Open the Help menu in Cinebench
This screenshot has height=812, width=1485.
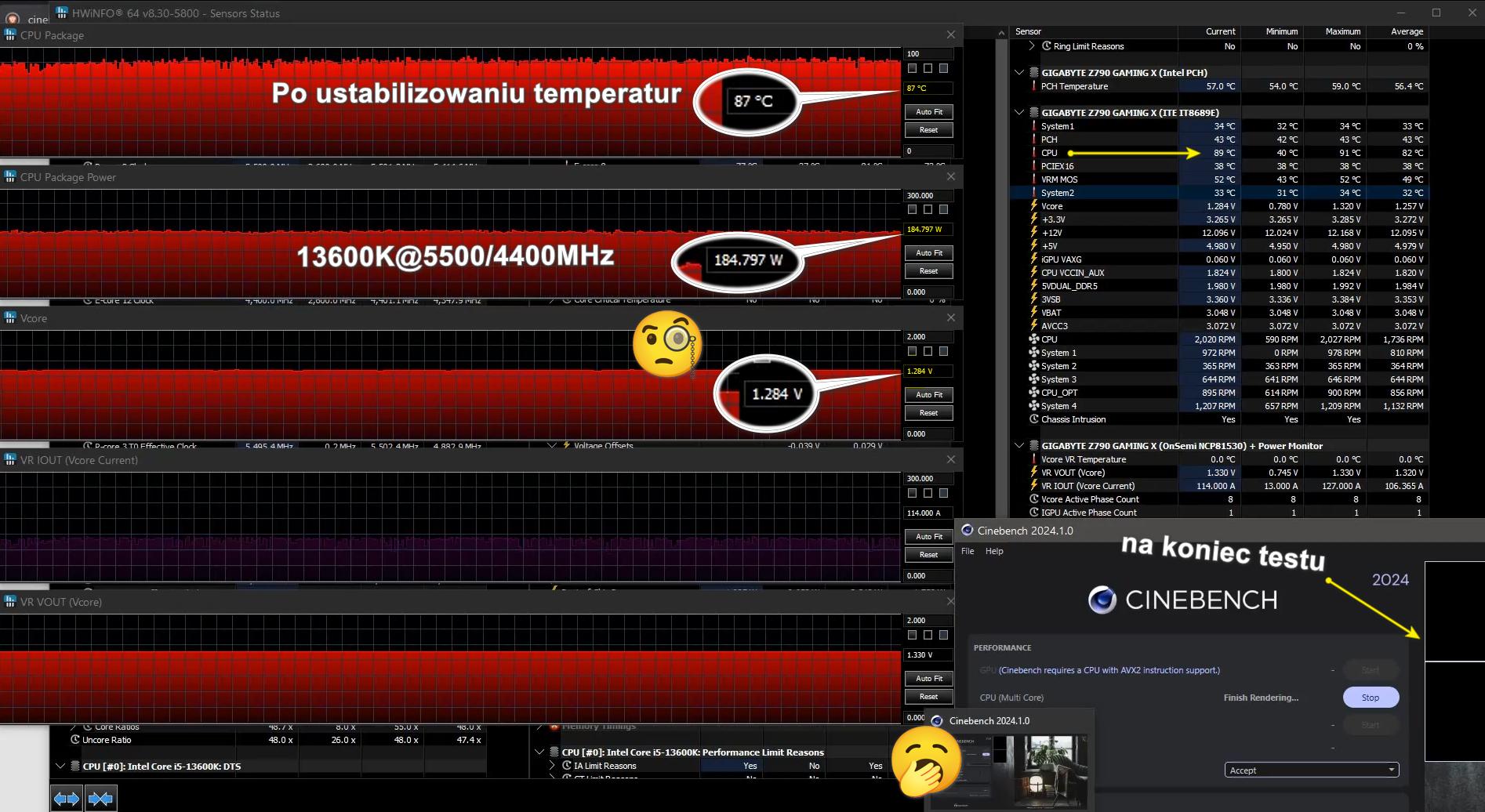[x=993, y=551]
